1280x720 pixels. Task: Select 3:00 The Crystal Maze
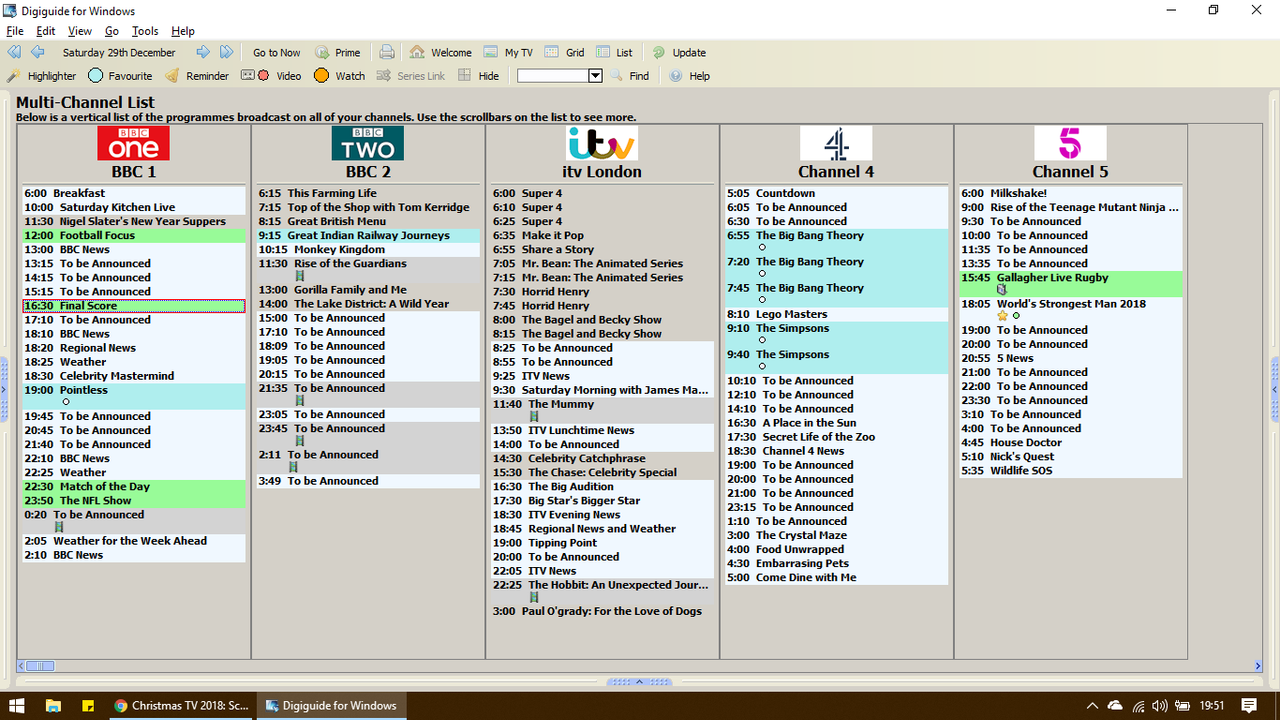[837, 536]
